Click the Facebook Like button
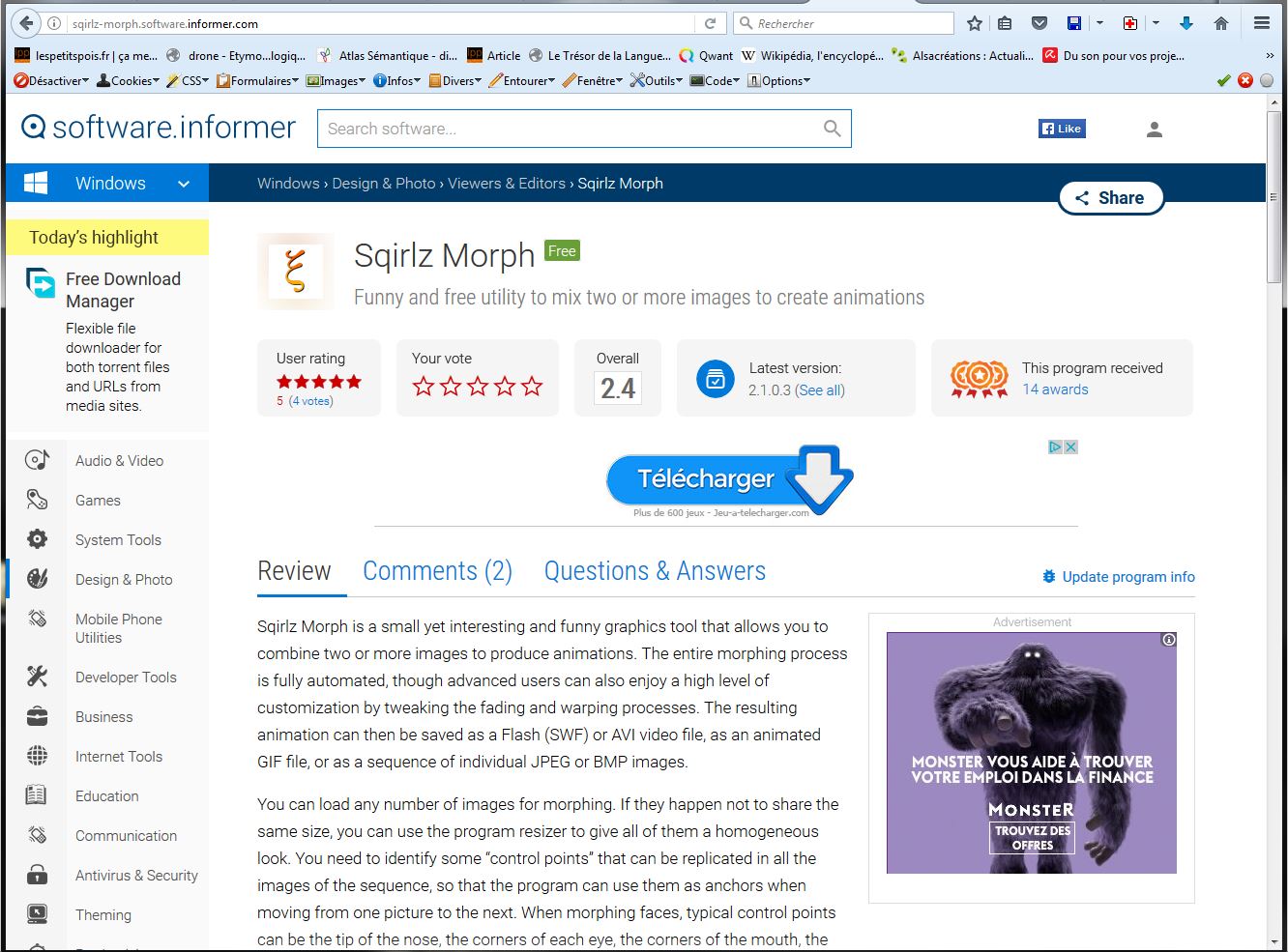 pos(1062,129)
